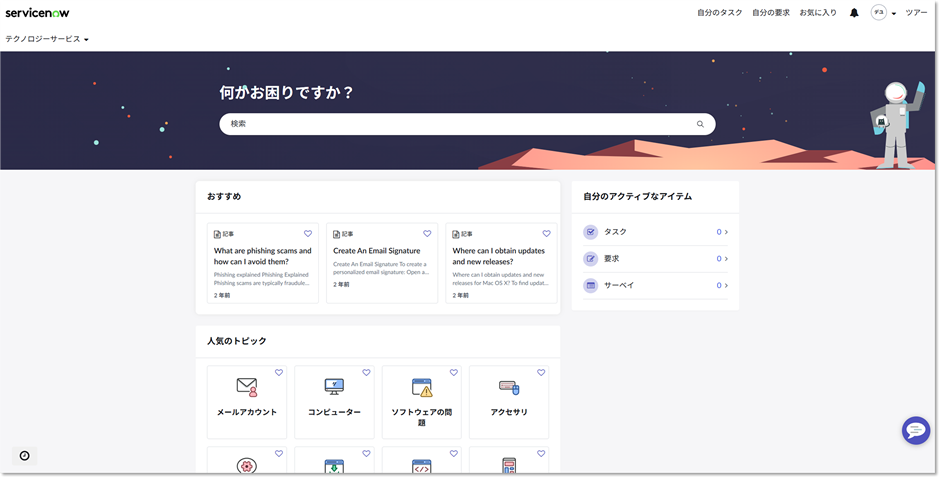Favorite the obtain updates article

pos(546,233)
